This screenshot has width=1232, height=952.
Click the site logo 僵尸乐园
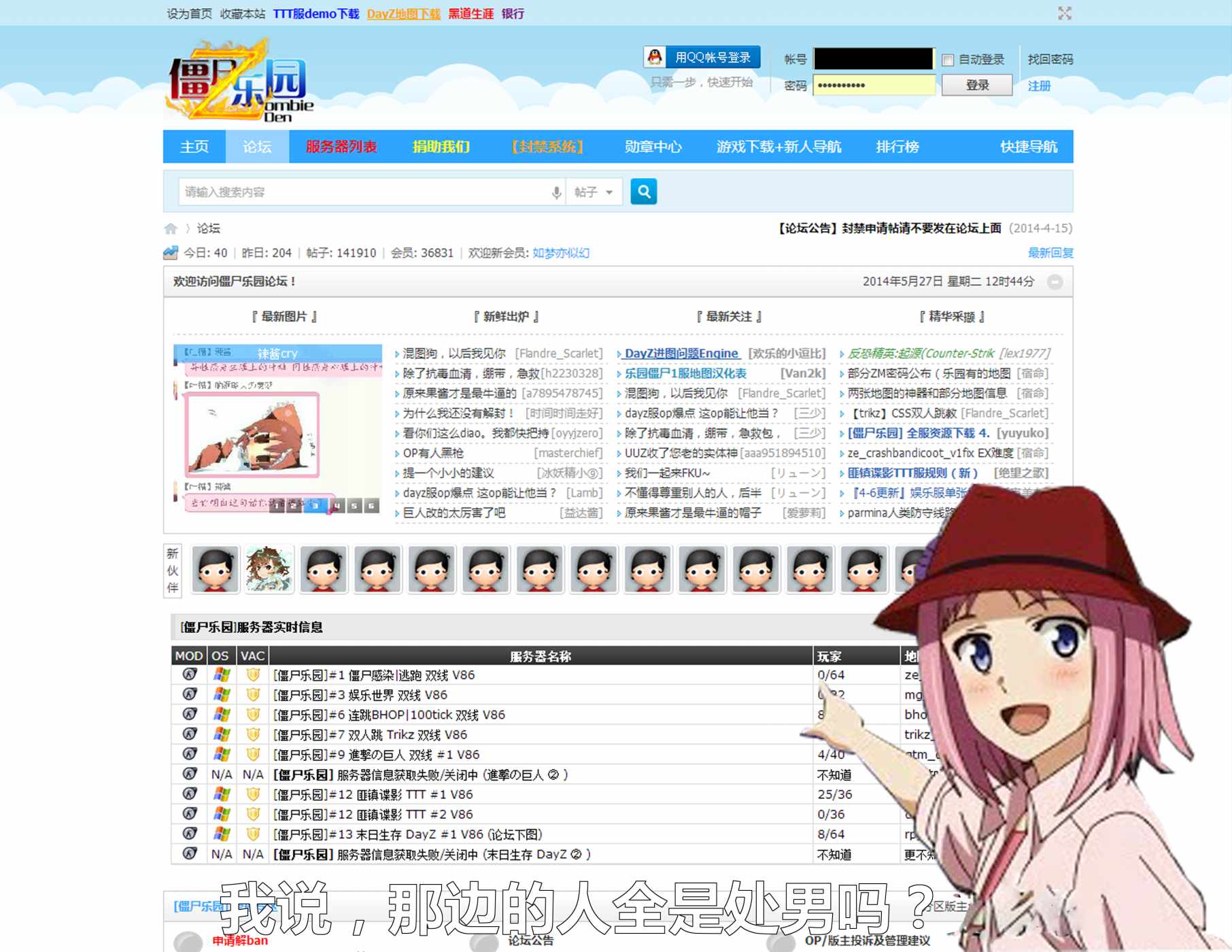(239, 79)
